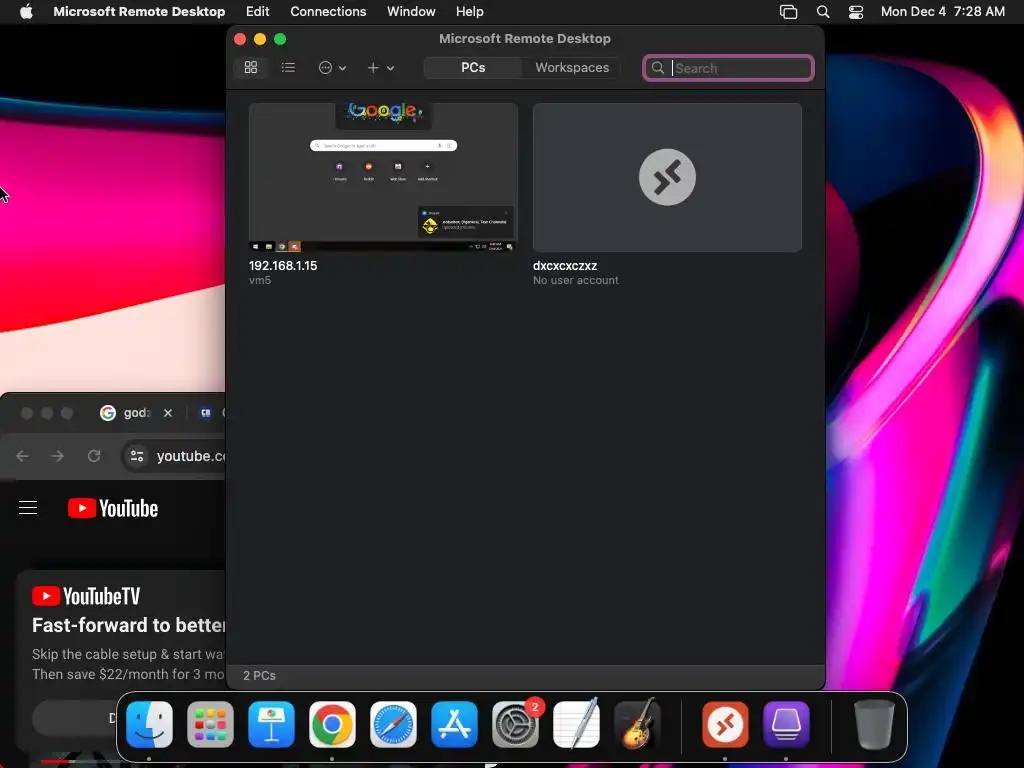Open the Help menu
The height and width of the screenshot is (768, 1024).
coord(470,11)
